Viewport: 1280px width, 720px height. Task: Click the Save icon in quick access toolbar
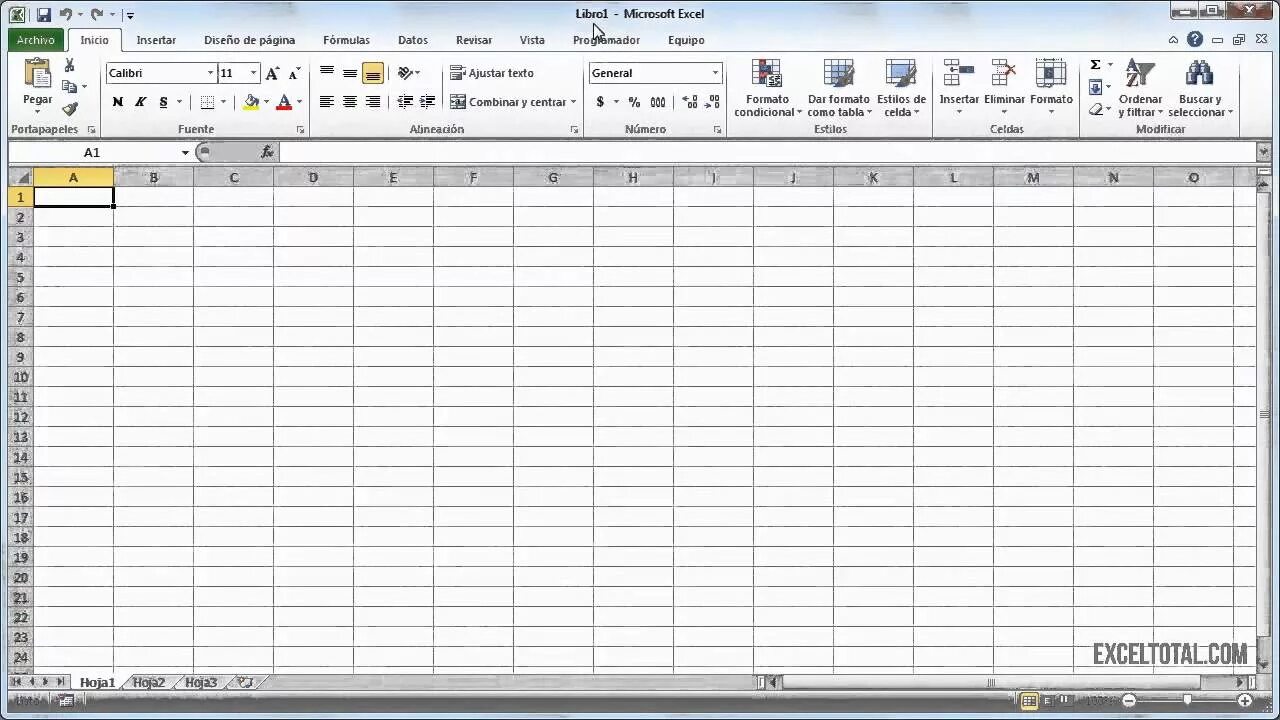click(44, 14)
